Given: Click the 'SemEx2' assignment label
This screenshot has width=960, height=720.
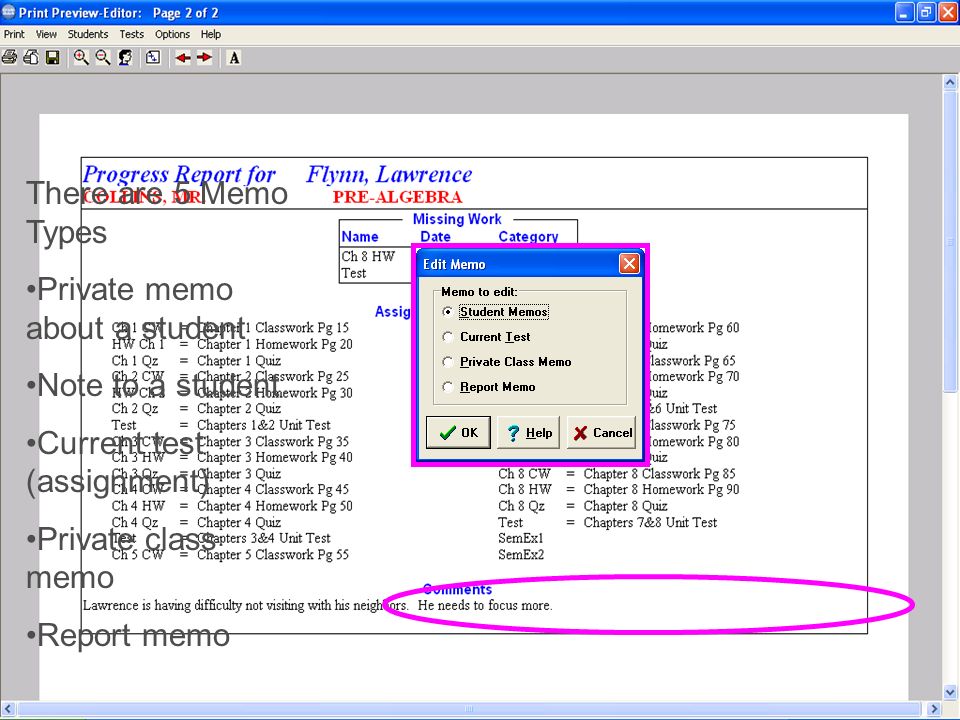Looking at the screenshot, I should pyautogui.click(x=520, y=555).
